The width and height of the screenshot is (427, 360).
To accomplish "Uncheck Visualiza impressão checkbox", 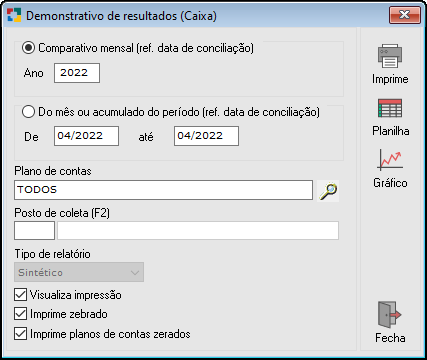I will point(21,295).
